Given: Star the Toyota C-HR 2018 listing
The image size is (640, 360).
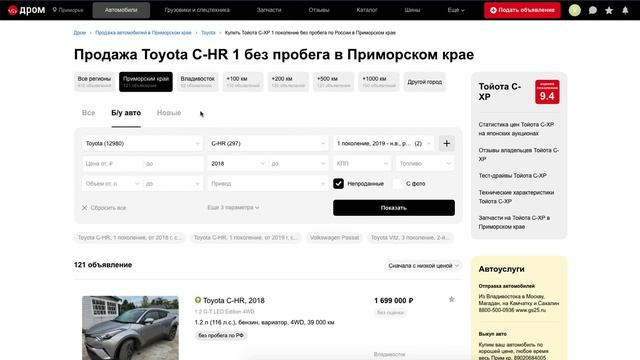Looking at the screenshot, I should point(451,300).
